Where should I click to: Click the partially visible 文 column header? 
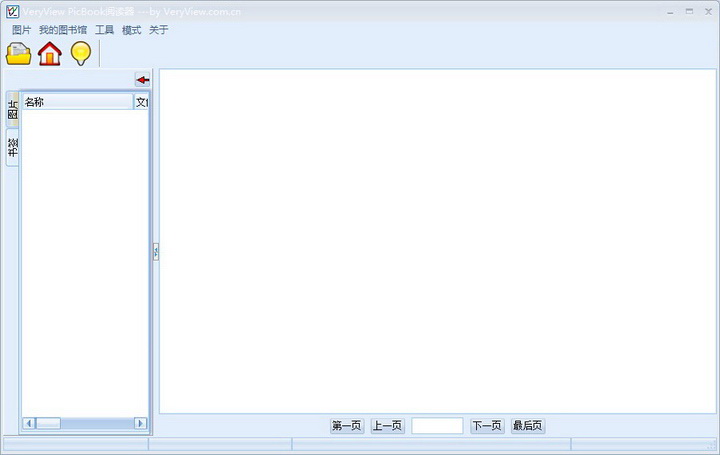(x=141, y=102)
